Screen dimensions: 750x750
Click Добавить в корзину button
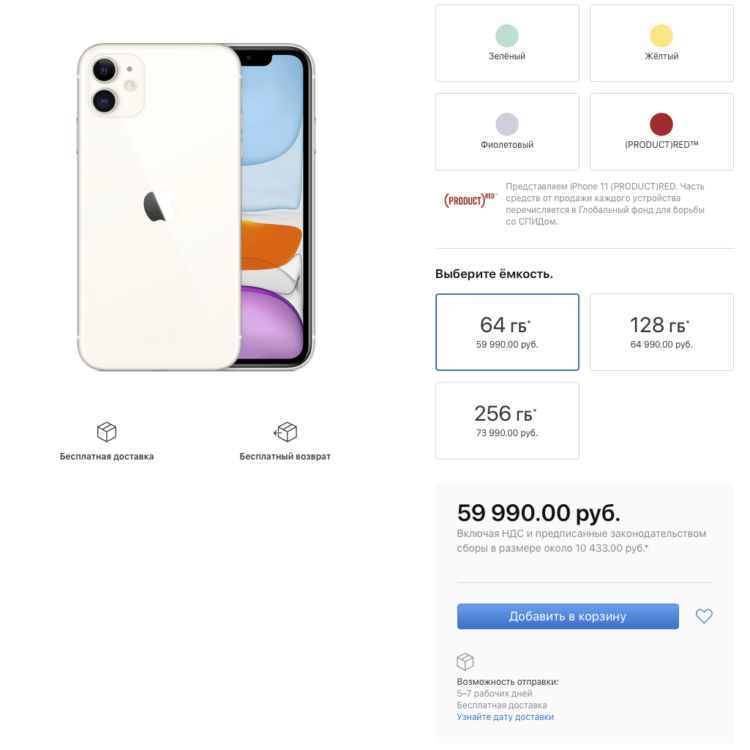[x=567, y=616]
